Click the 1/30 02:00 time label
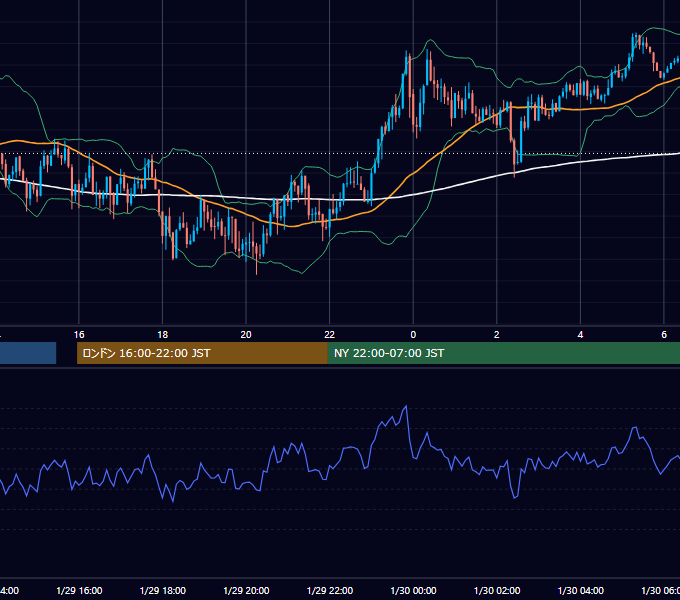The height and width of the screenshot is (600, 680). (497, 590)
